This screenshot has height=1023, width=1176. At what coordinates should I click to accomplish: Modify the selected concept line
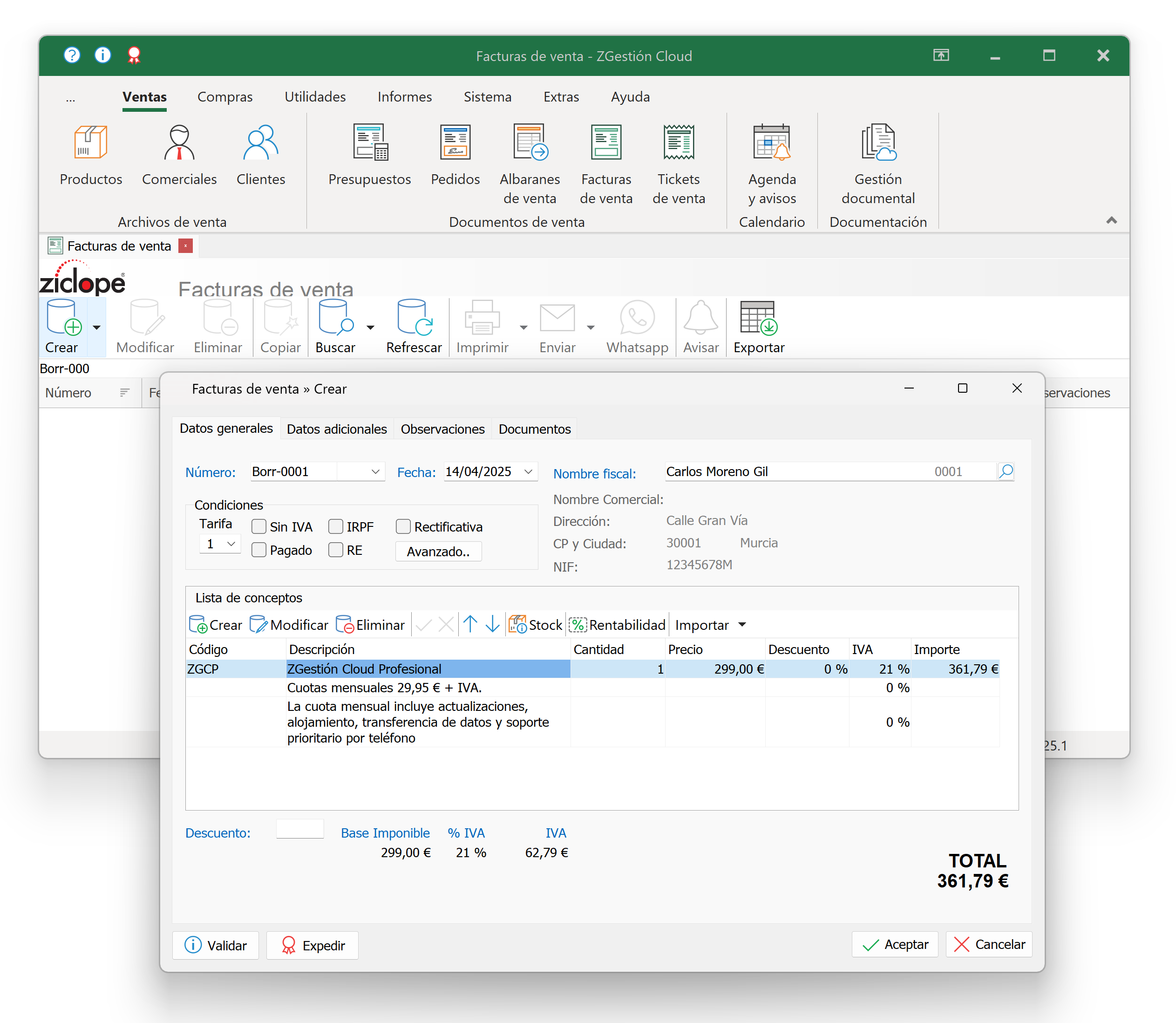(x=289, y=625)
